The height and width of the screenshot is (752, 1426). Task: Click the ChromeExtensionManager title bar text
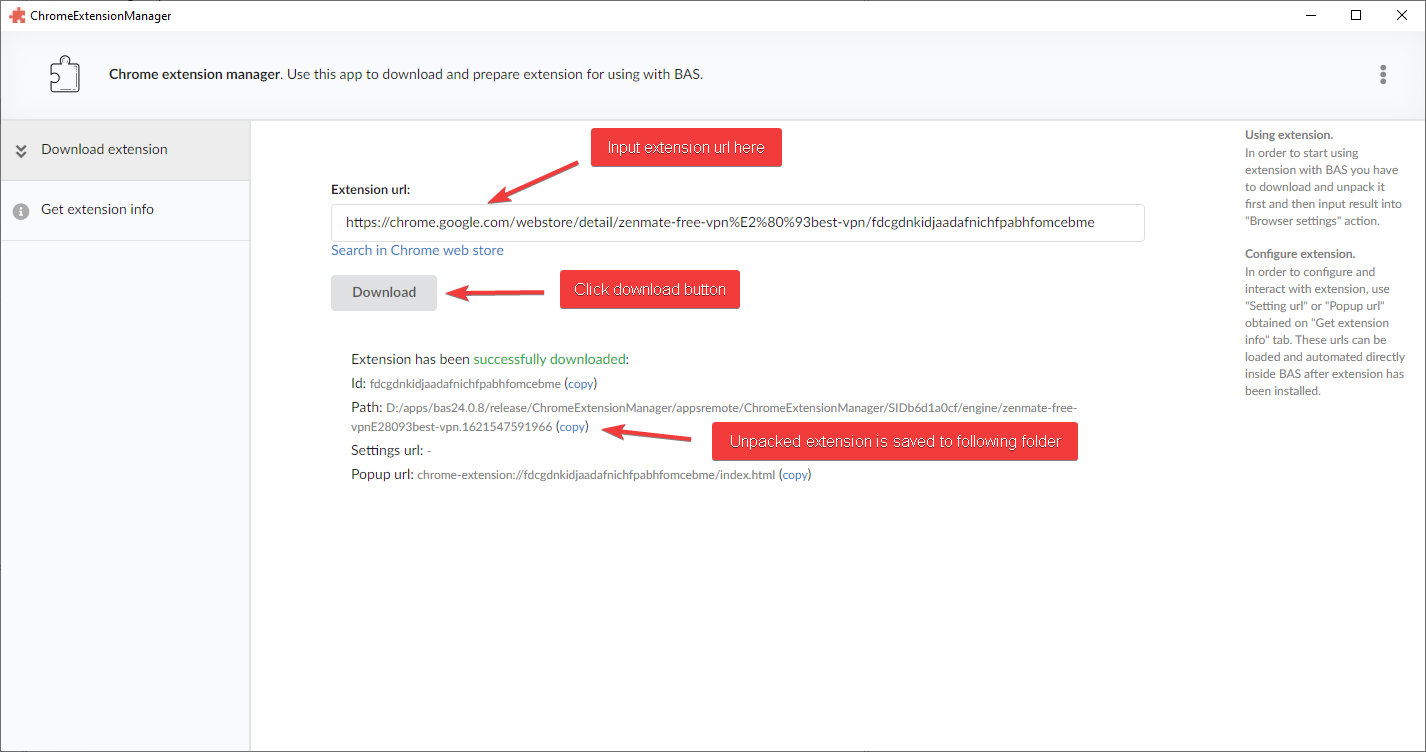[99, 15]
